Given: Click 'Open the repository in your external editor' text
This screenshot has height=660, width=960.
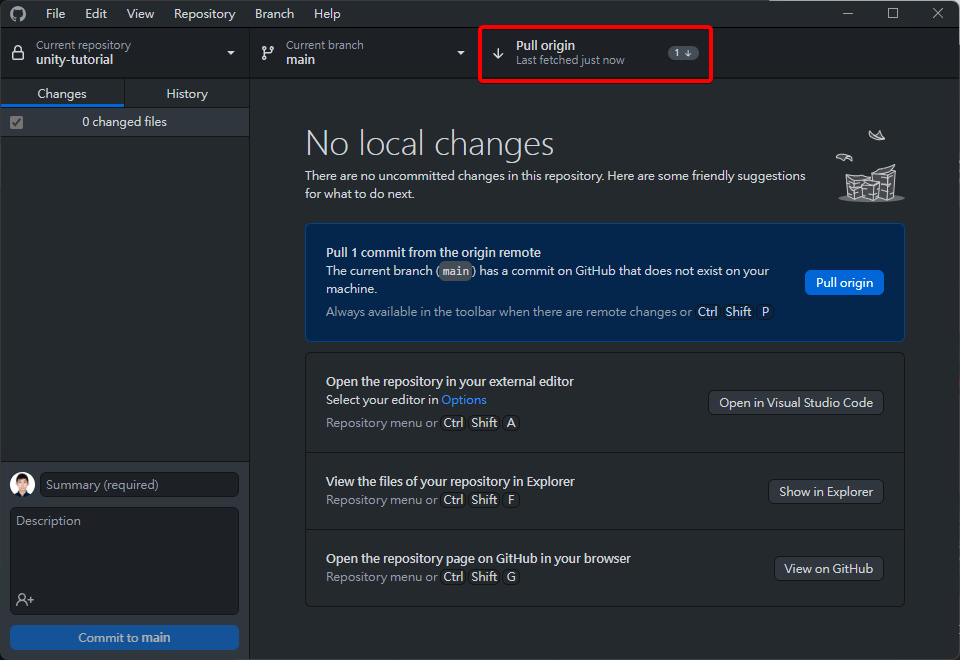Looking at the screenshot, I should (450, 381).
